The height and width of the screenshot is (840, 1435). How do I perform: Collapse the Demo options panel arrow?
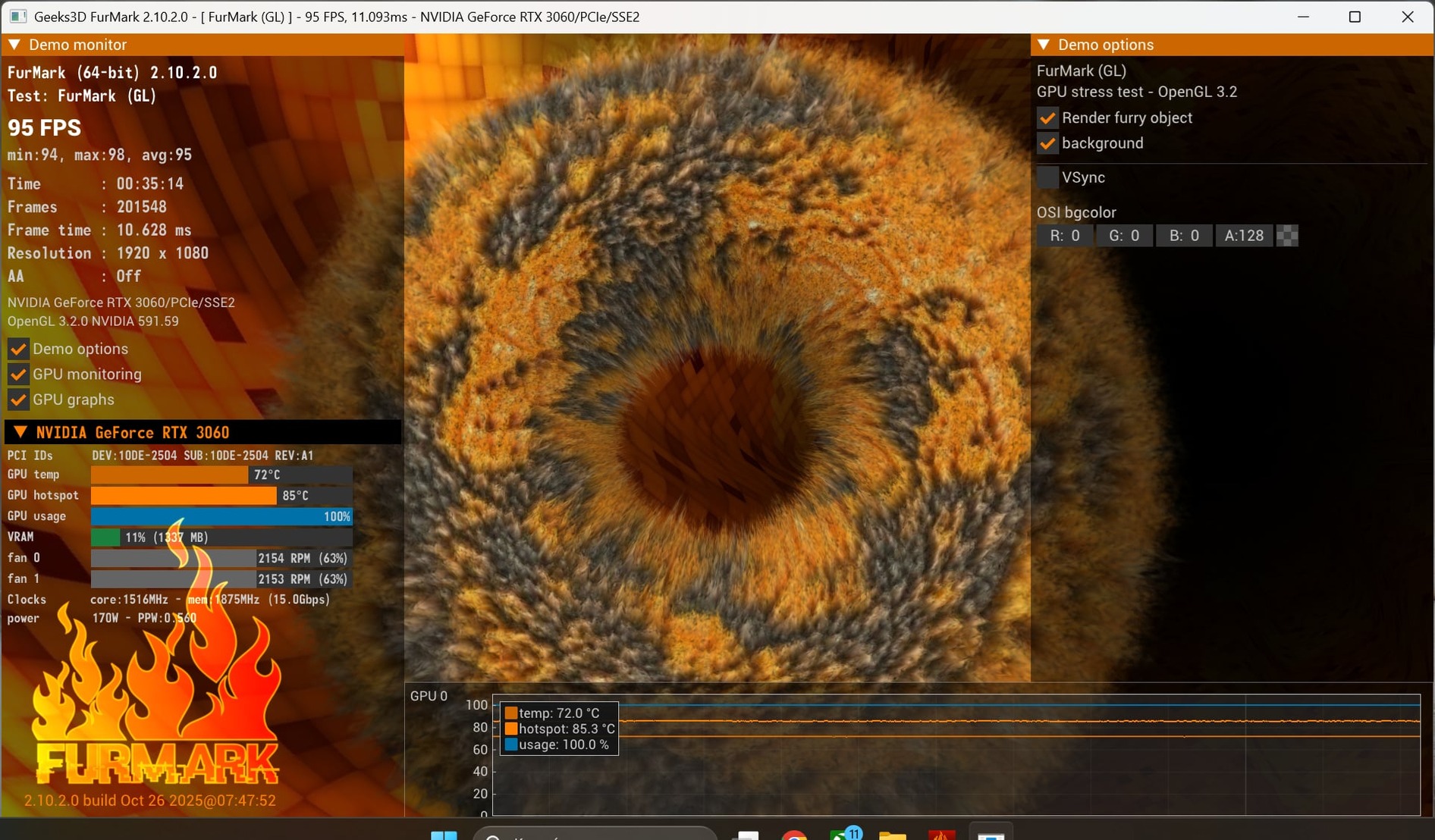tap(1044, 45)
